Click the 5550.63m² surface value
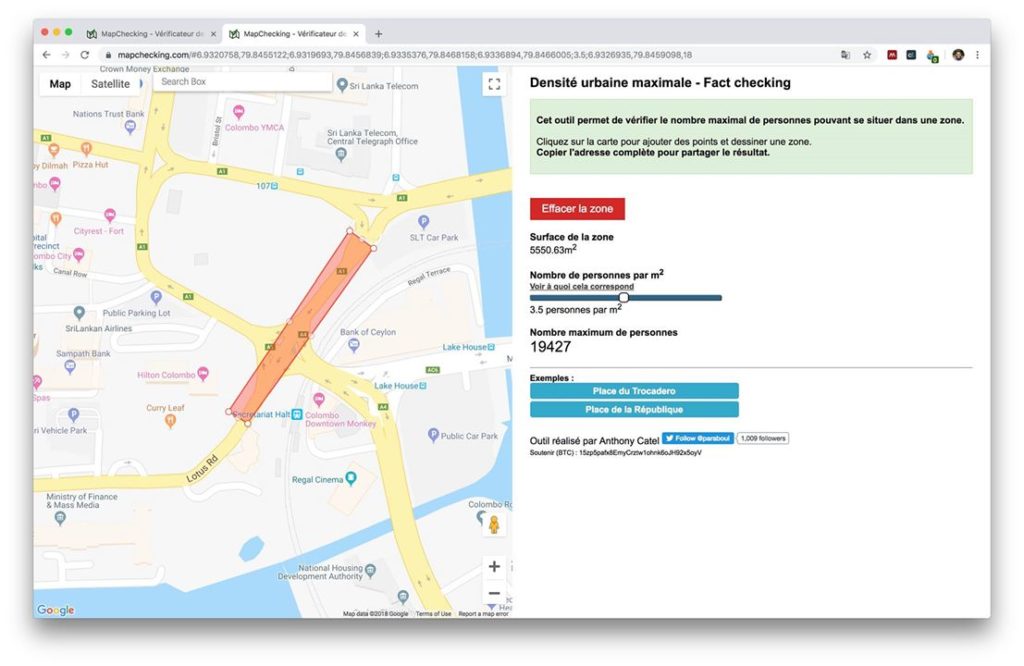Screen dimensions: 1024x666 click(553, 250)
